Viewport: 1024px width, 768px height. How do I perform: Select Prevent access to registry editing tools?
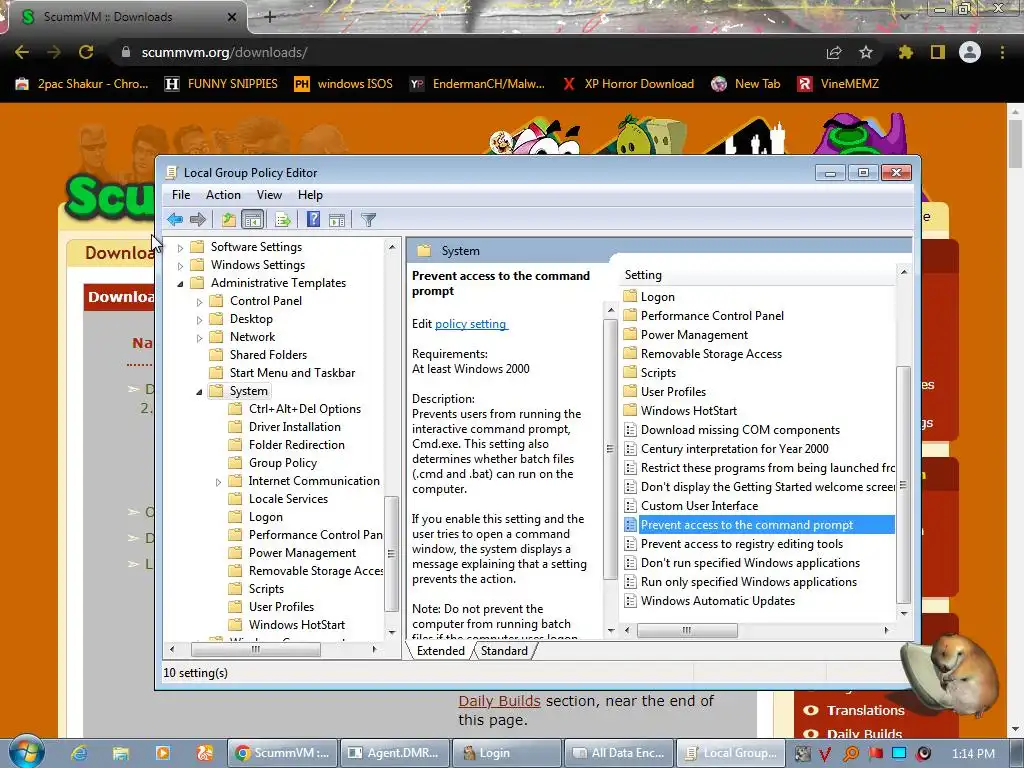pos(741,544)
